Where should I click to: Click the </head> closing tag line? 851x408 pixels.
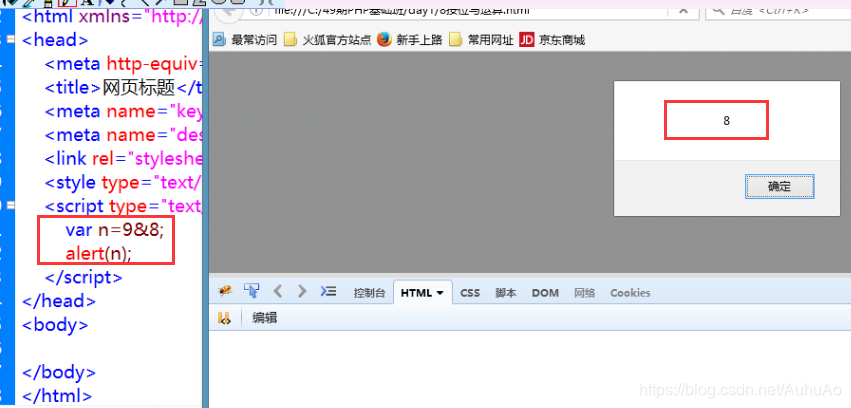59,301
